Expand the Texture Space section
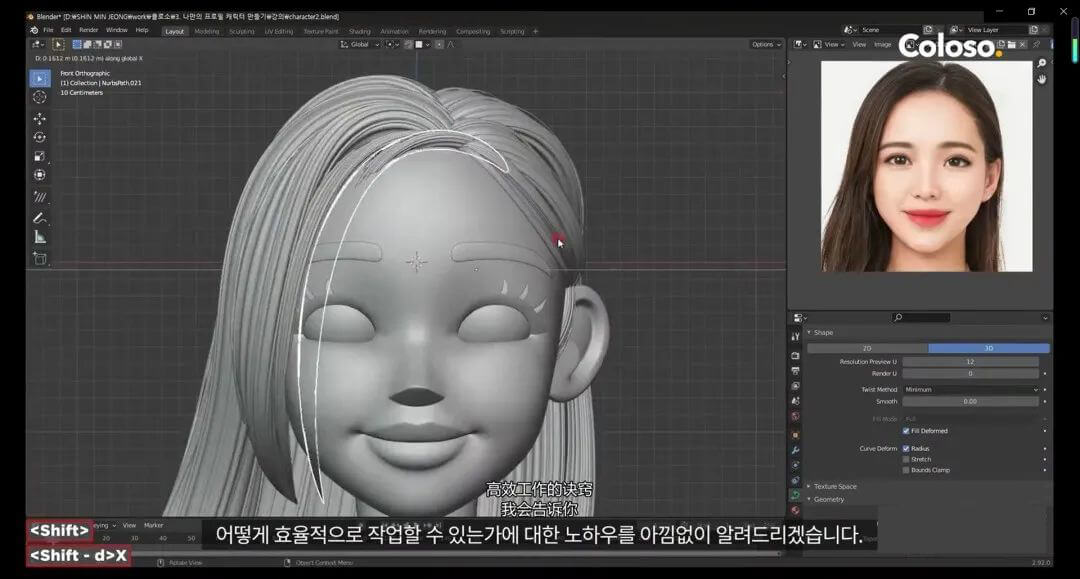Image resolution: width=1080 pixels, height=579 pixels. click(836, 486)
